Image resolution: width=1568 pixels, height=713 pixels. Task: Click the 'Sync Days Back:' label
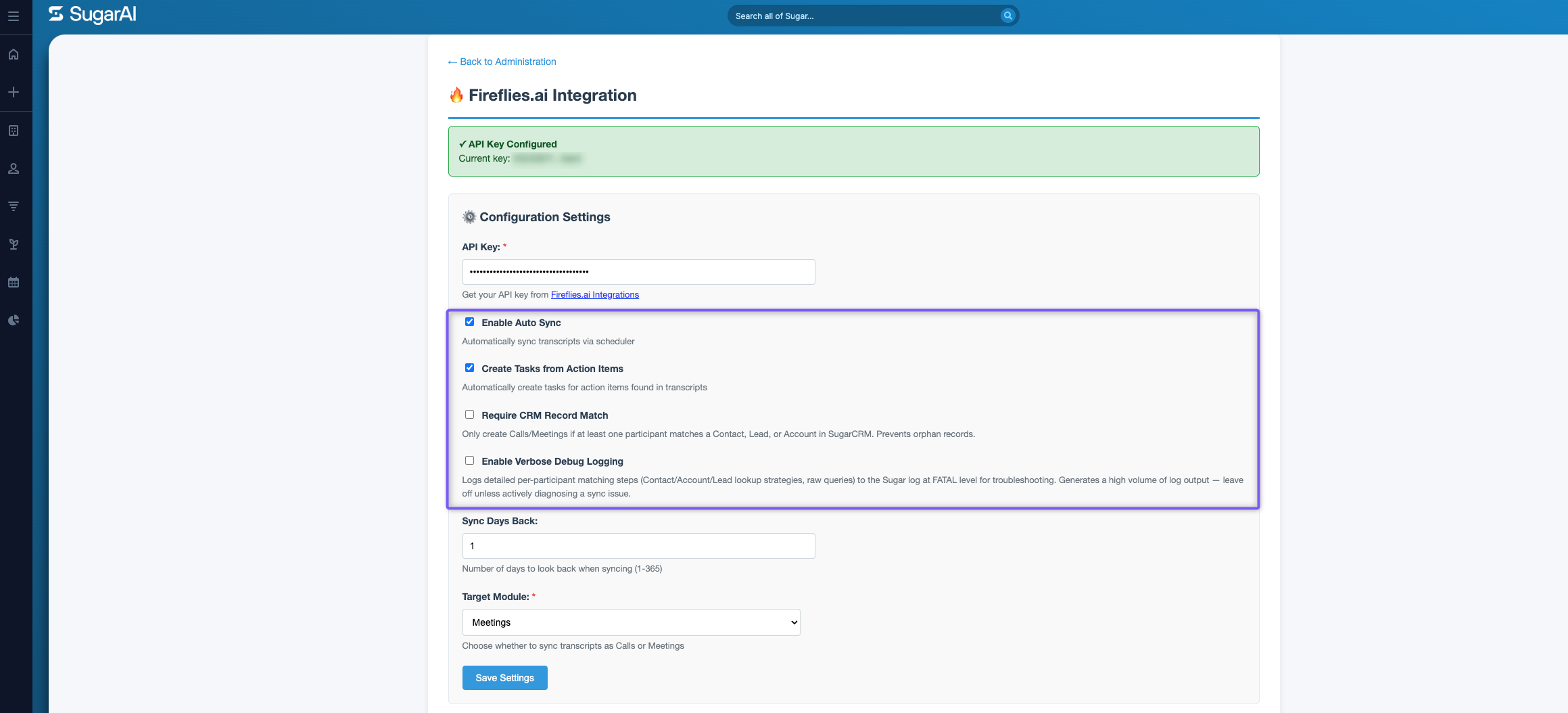tap(500, 521)
